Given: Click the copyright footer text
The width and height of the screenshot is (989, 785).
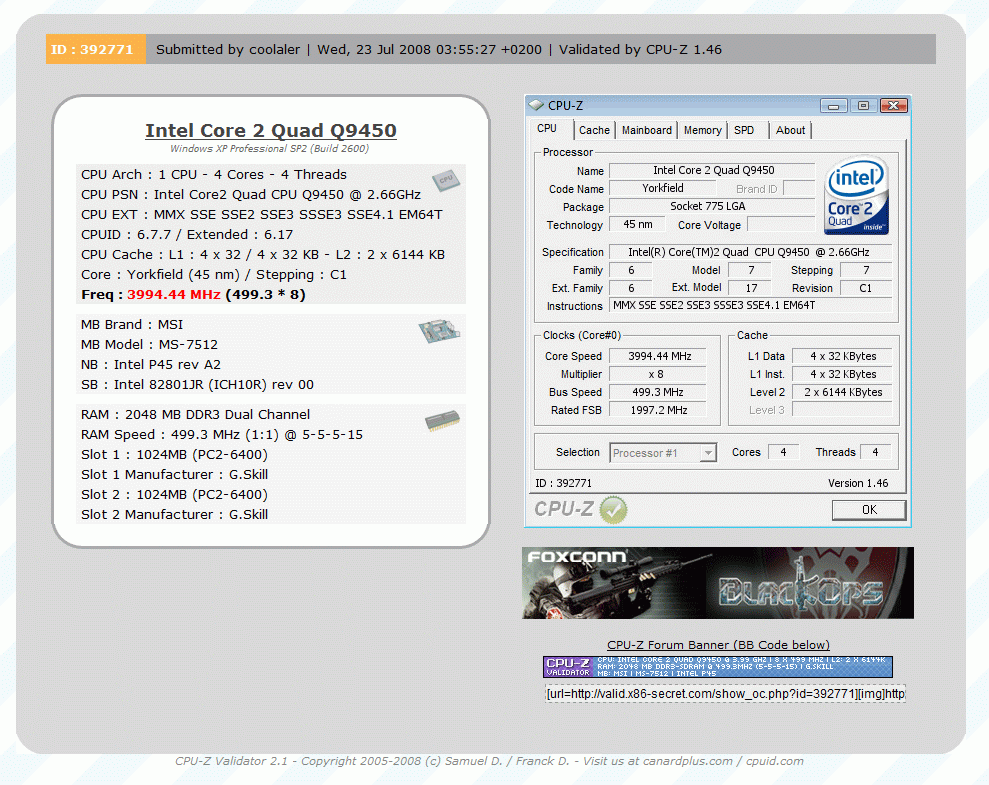Looking at the screenshot, I should pyautogui.click(x=489, y=761).
